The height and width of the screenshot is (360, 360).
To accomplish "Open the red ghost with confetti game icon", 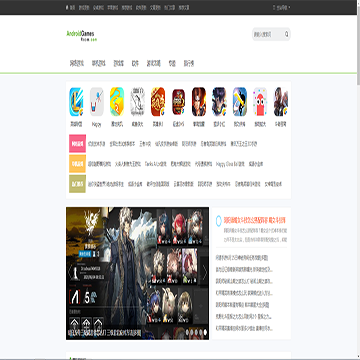I will click(x=260, y=102).
